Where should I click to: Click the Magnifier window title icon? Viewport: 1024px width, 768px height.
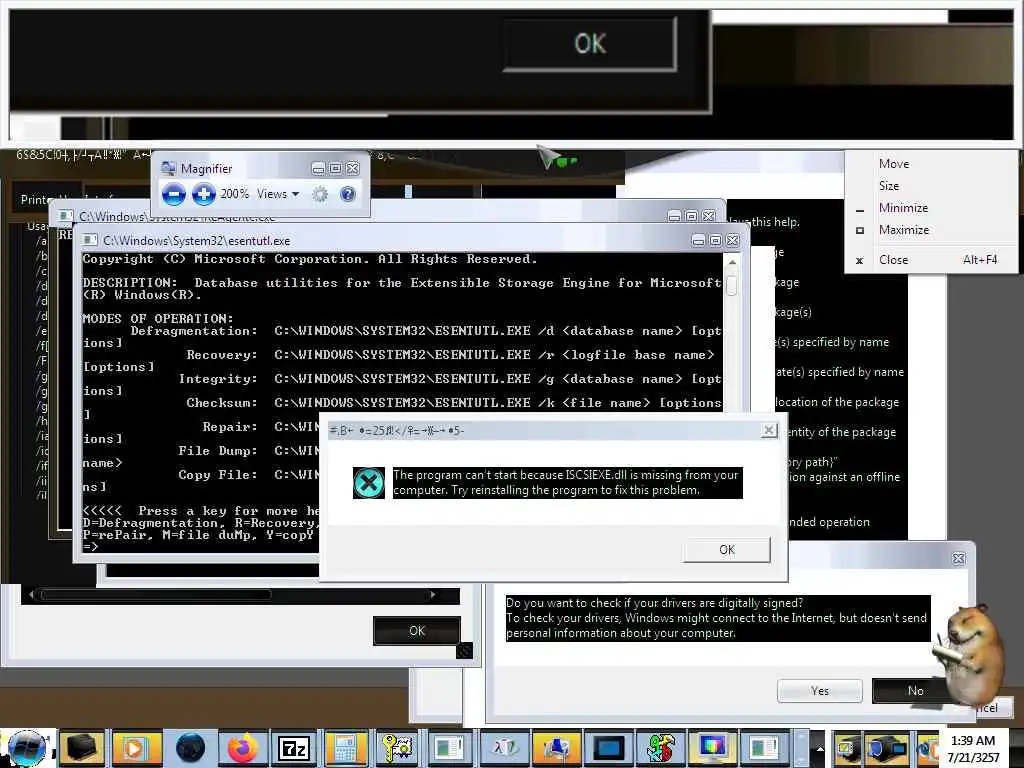(x=168, y=168)
